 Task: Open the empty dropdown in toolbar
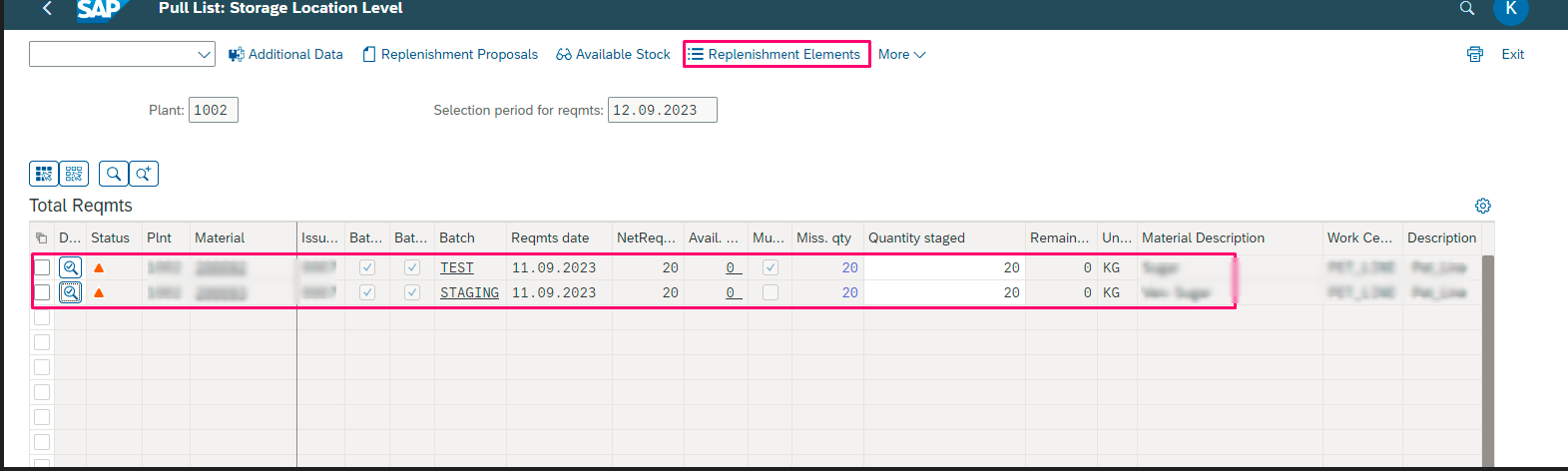[x=122, y=54]
